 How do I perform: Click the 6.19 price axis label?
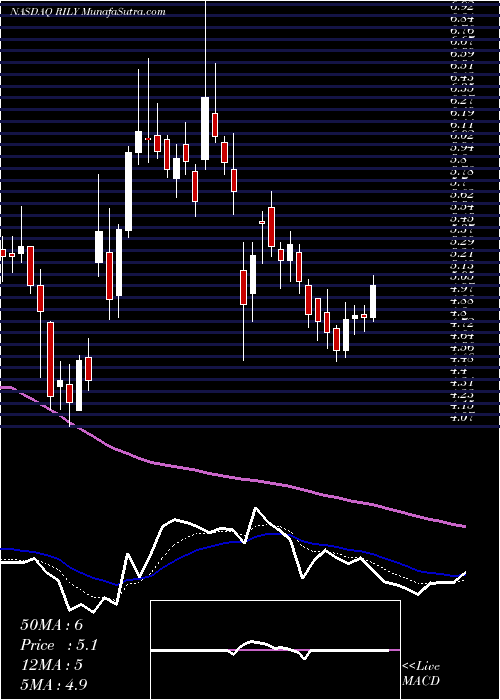point(462,113)
